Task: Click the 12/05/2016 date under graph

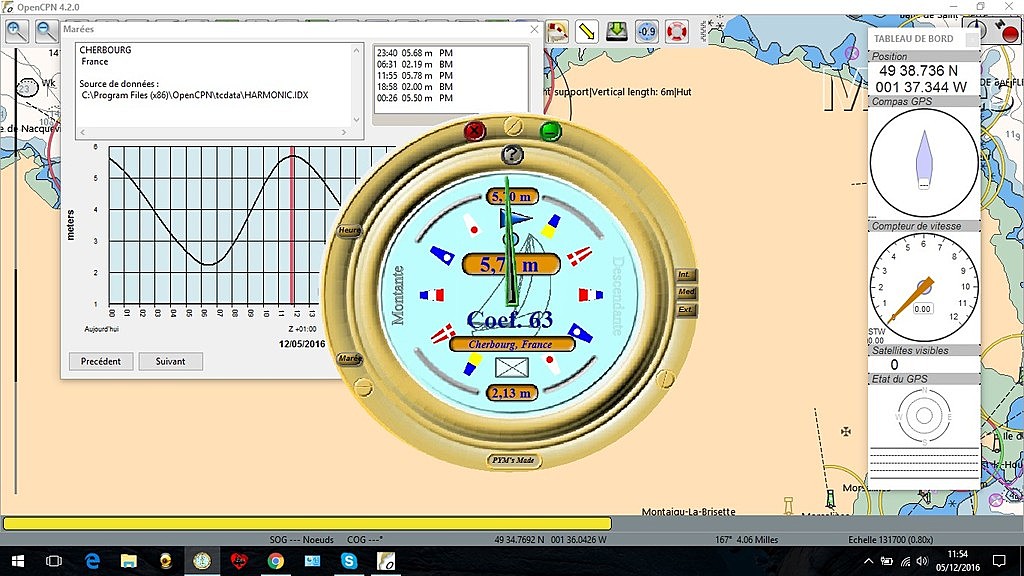Action: pyautogui.click(x=302, y=344)
